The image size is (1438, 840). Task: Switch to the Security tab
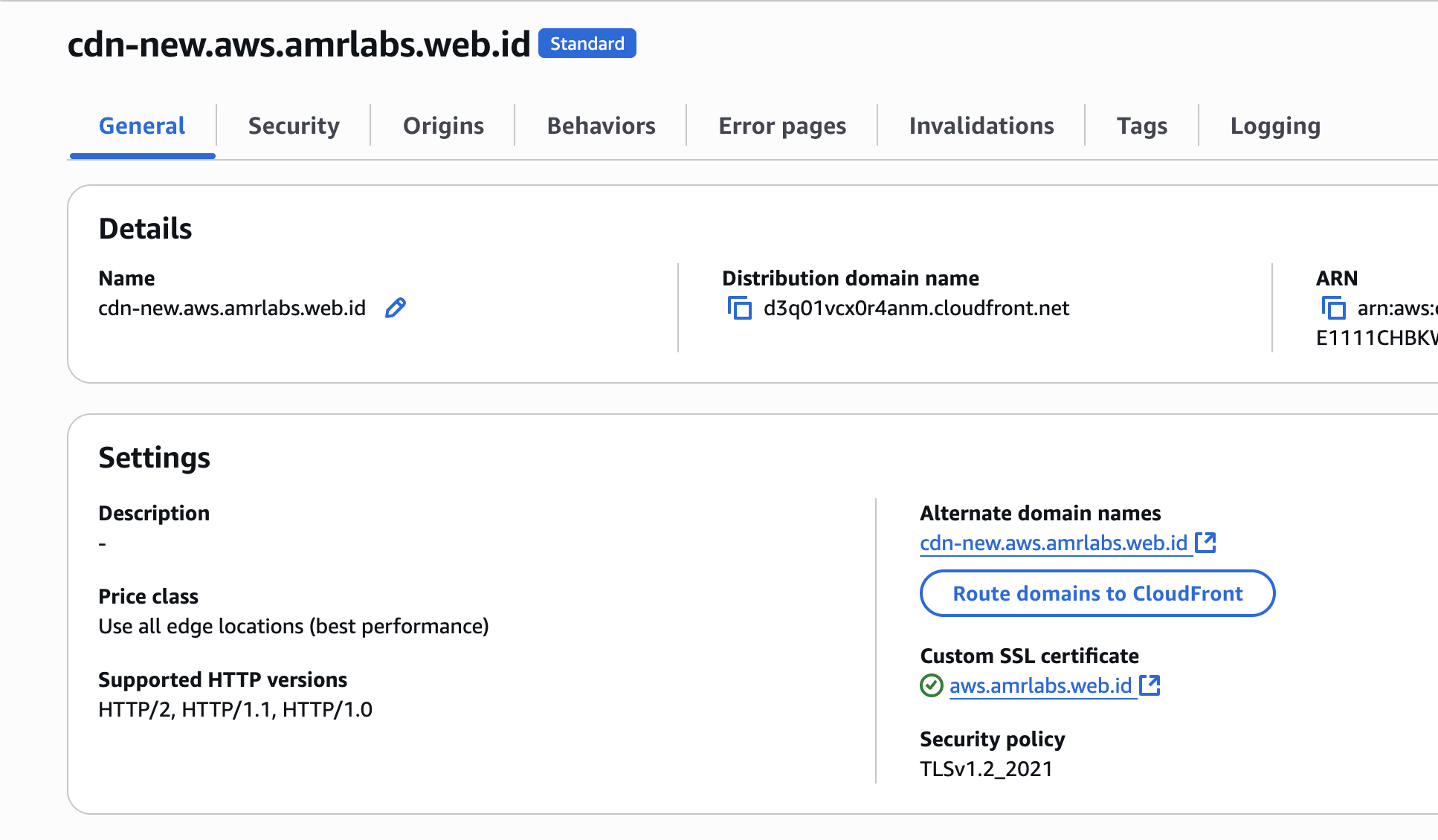point(294,126)
